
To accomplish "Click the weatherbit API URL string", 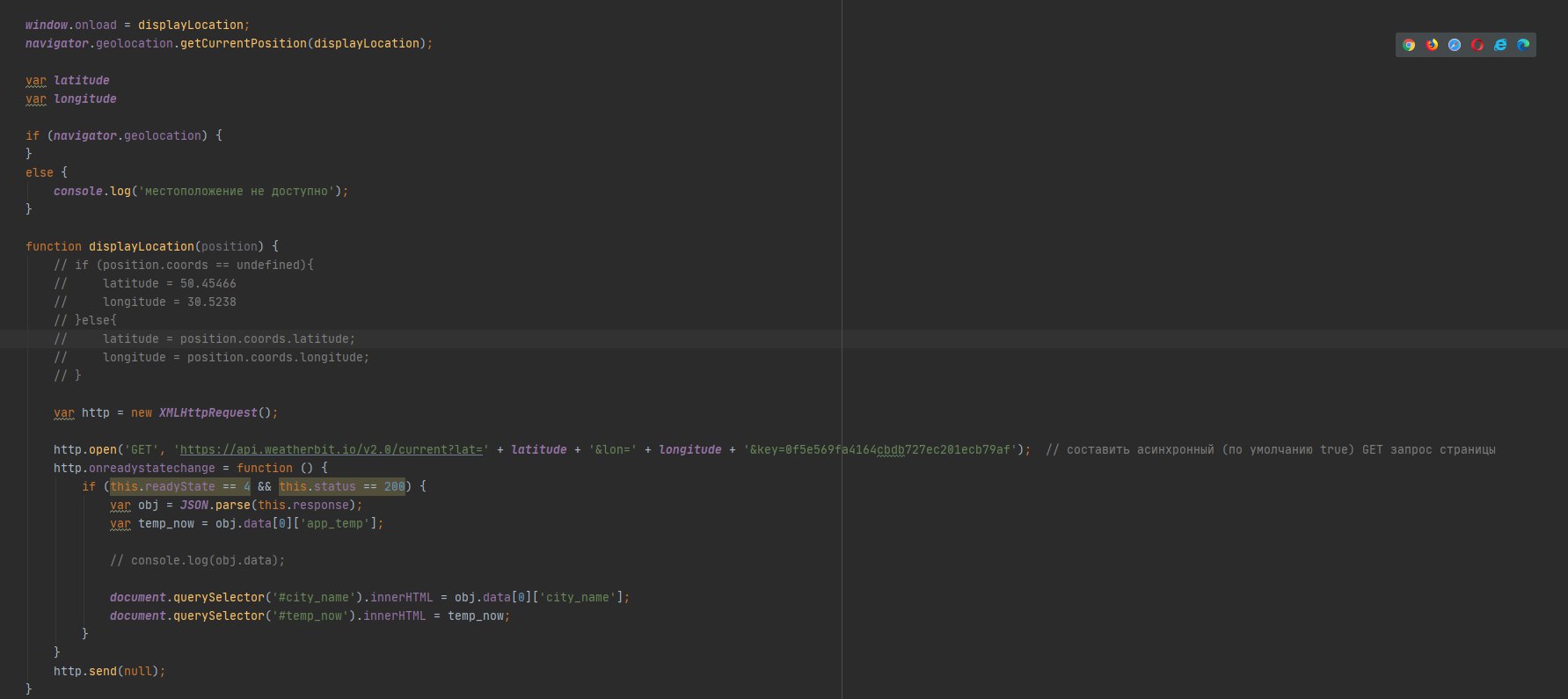I will coord(332,449).
